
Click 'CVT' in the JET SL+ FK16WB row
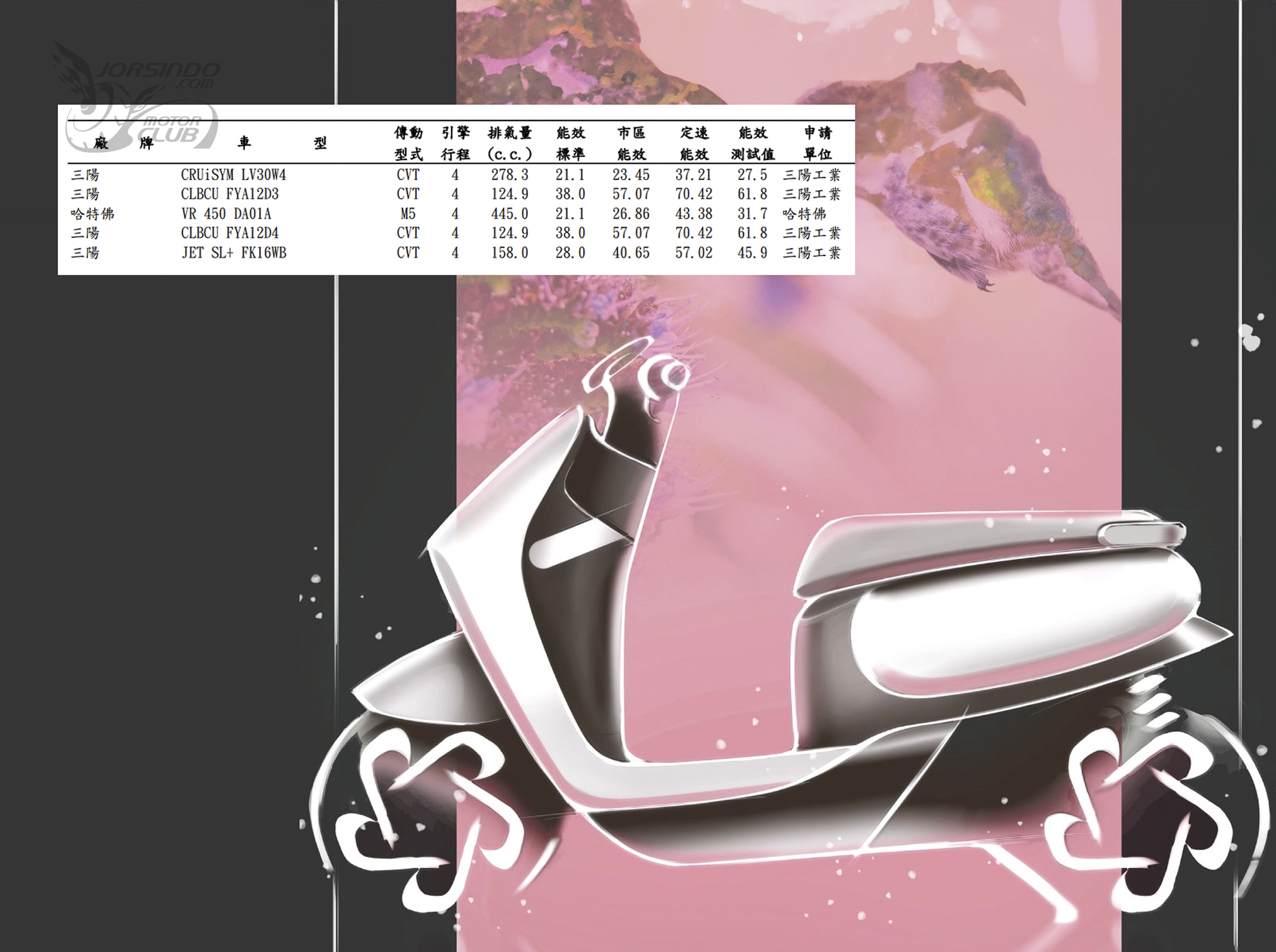coord(408,253)
